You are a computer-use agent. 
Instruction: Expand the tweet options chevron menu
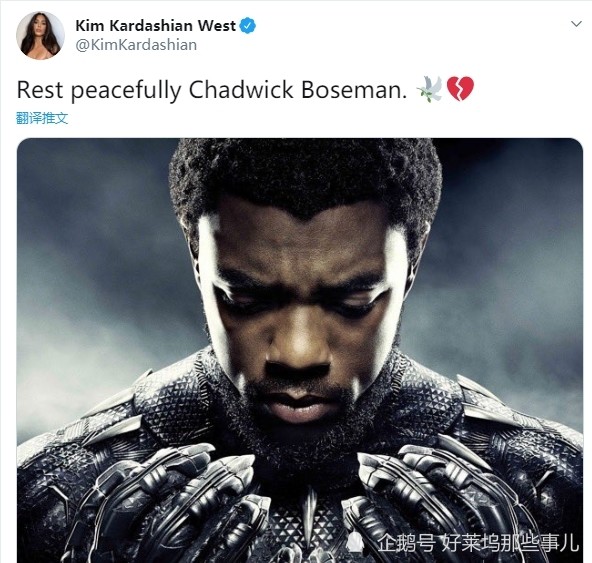click(576, 24)
